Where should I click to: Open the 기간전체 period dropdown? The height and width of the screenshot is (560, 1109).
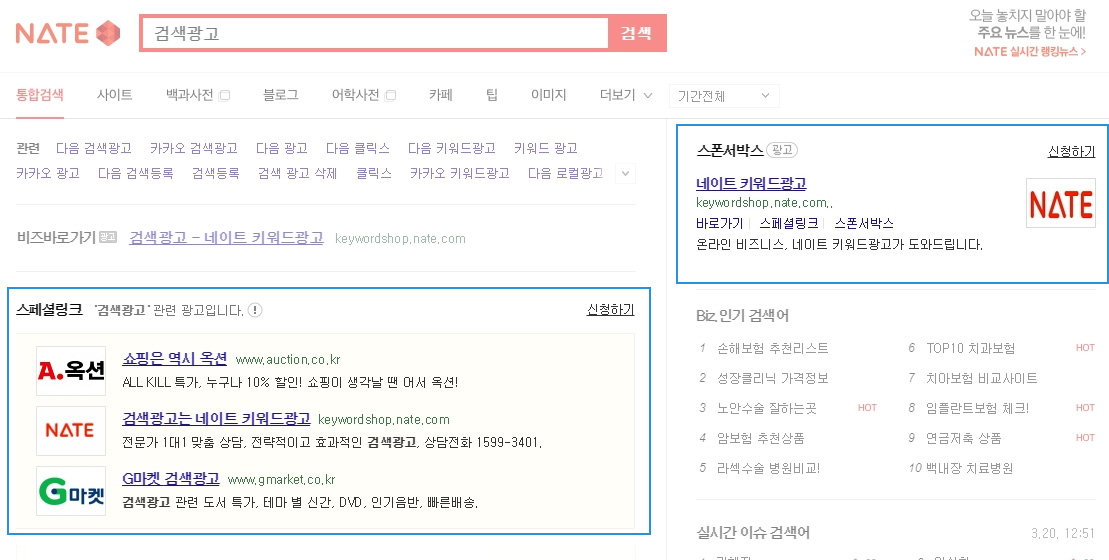724,95
